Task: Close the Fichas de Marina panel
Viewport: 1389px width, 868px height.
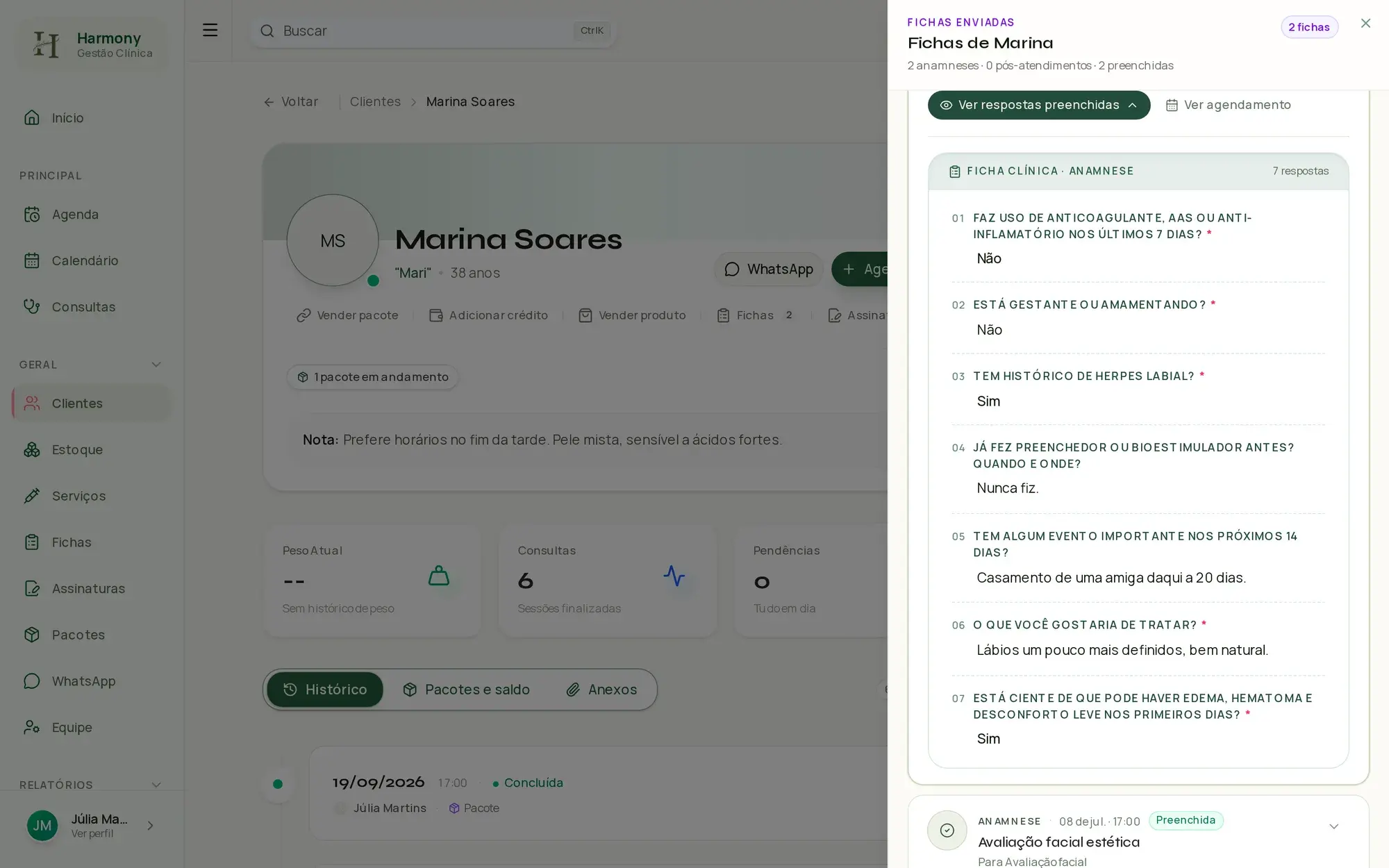Action: [1365, 24]
